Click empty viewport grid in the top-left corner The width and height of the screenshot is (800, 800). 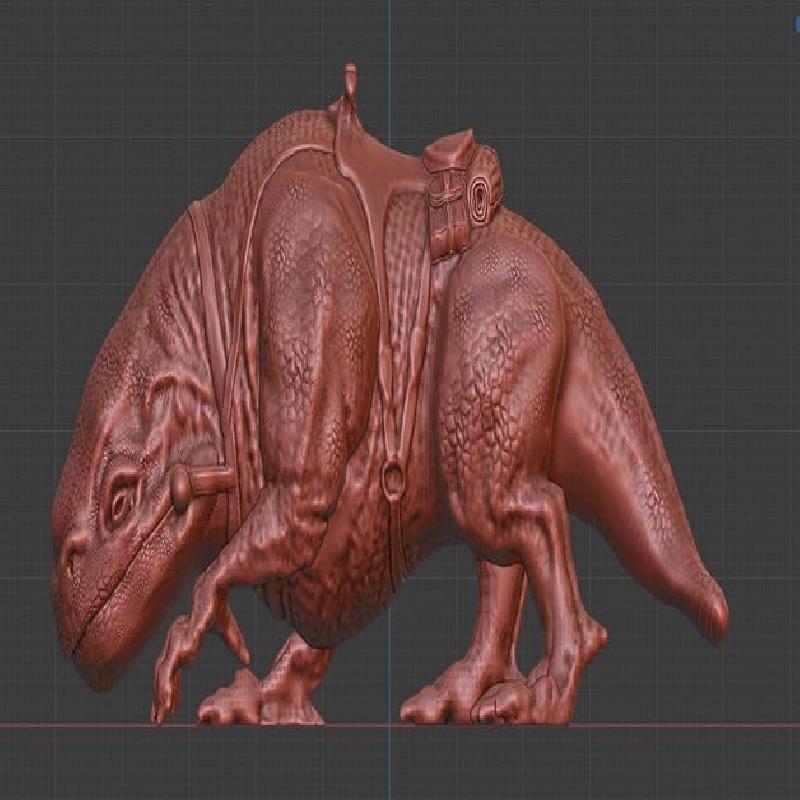coord(60,60)
